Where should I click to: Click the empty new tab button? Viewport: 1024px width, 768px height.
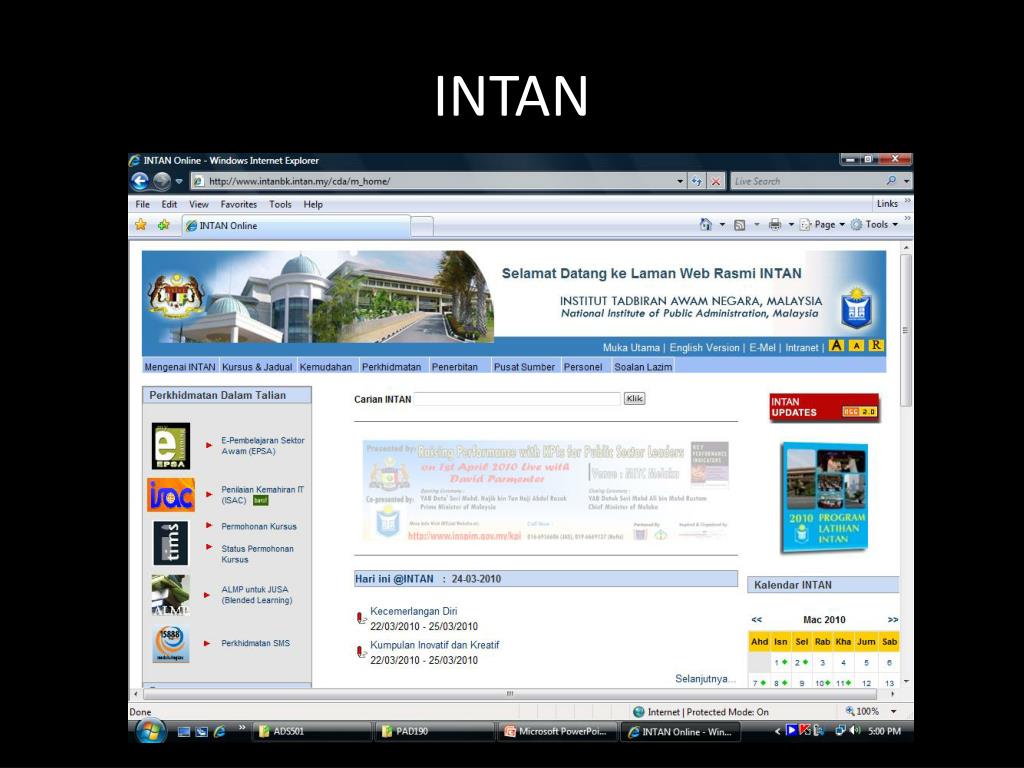point(422,226)
